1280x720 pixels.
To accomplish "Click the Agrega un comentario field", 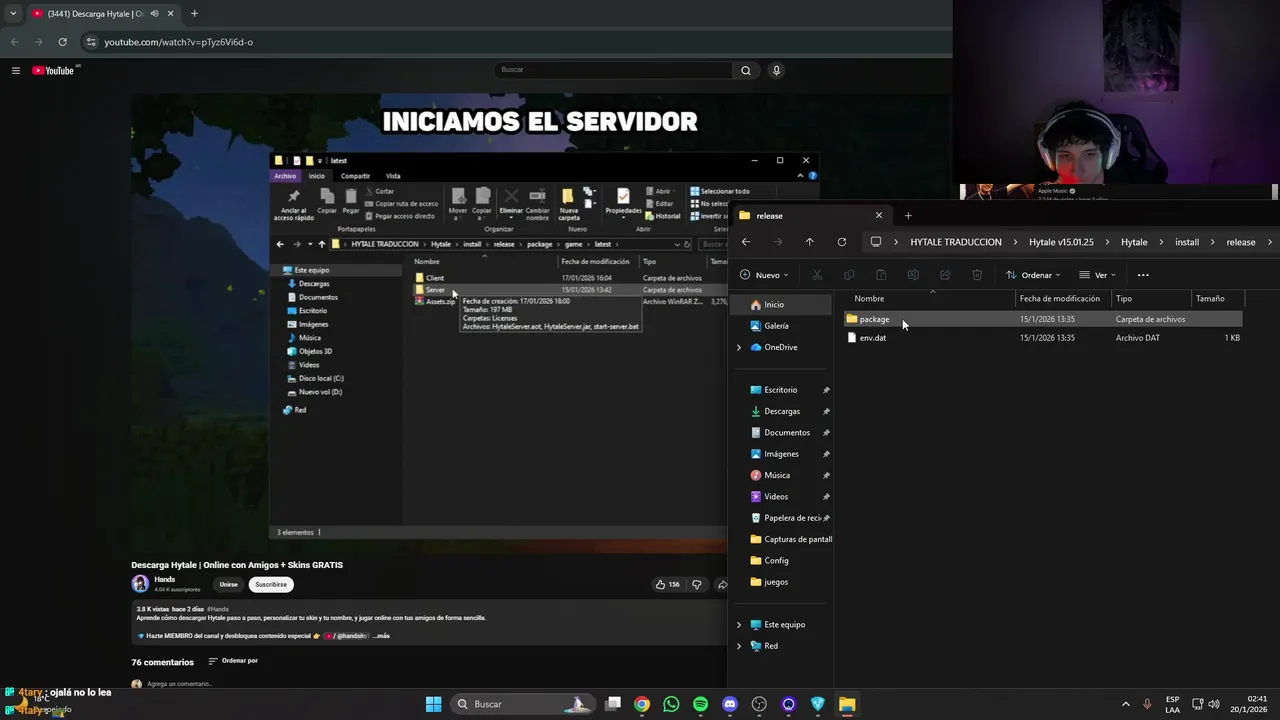I will click(x=180, y=684).
